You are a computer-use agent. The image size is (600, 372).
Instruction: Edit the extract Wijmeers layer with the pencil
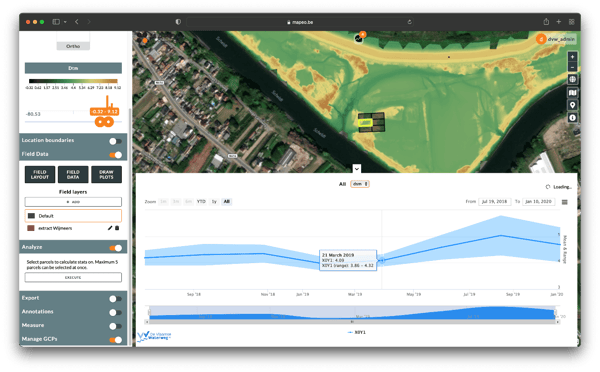tap(110, 228)
